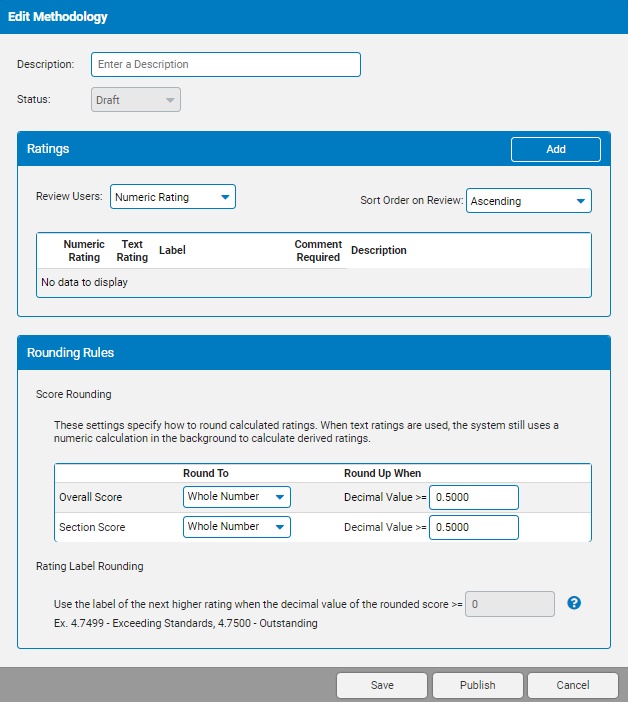Click the Publish button
This screenshot has width=628, height=702.
478,685
